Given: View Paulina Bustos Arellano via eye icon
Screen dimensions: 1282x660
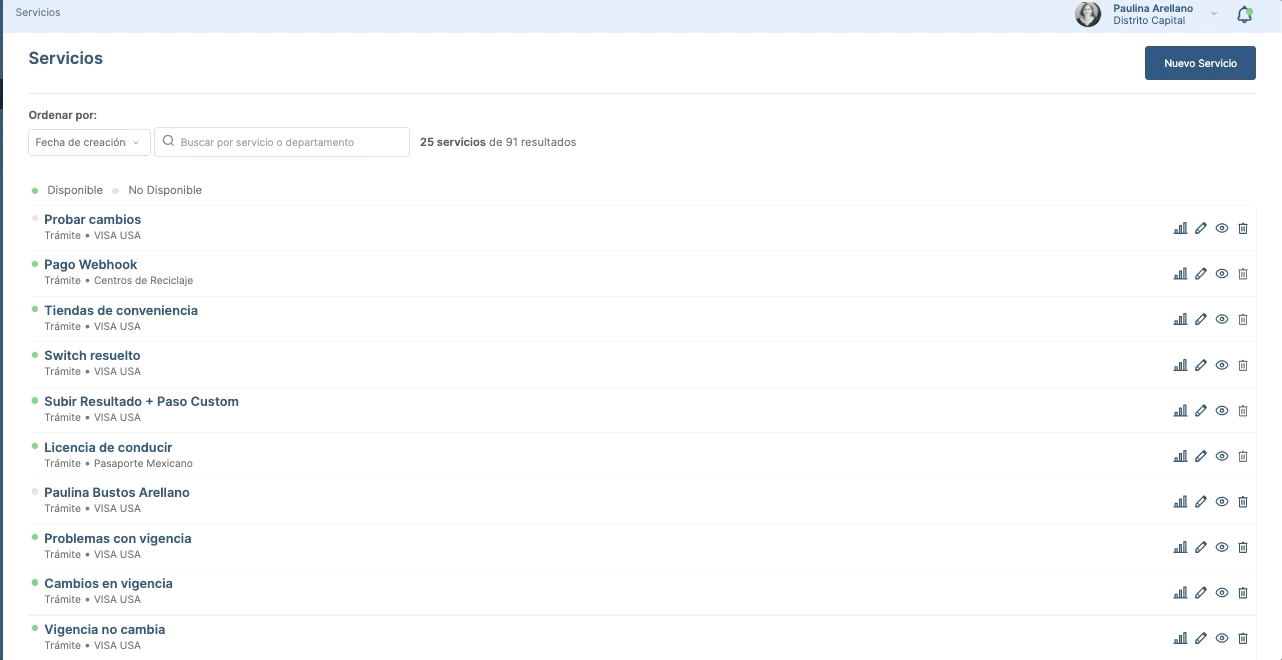Looking at the screenshot, I should [x=1222, y=501].
